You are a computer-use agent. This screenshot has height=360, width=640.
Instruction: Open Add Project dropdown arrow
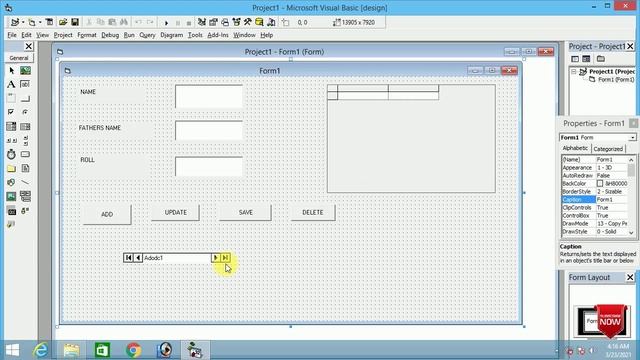23,22
